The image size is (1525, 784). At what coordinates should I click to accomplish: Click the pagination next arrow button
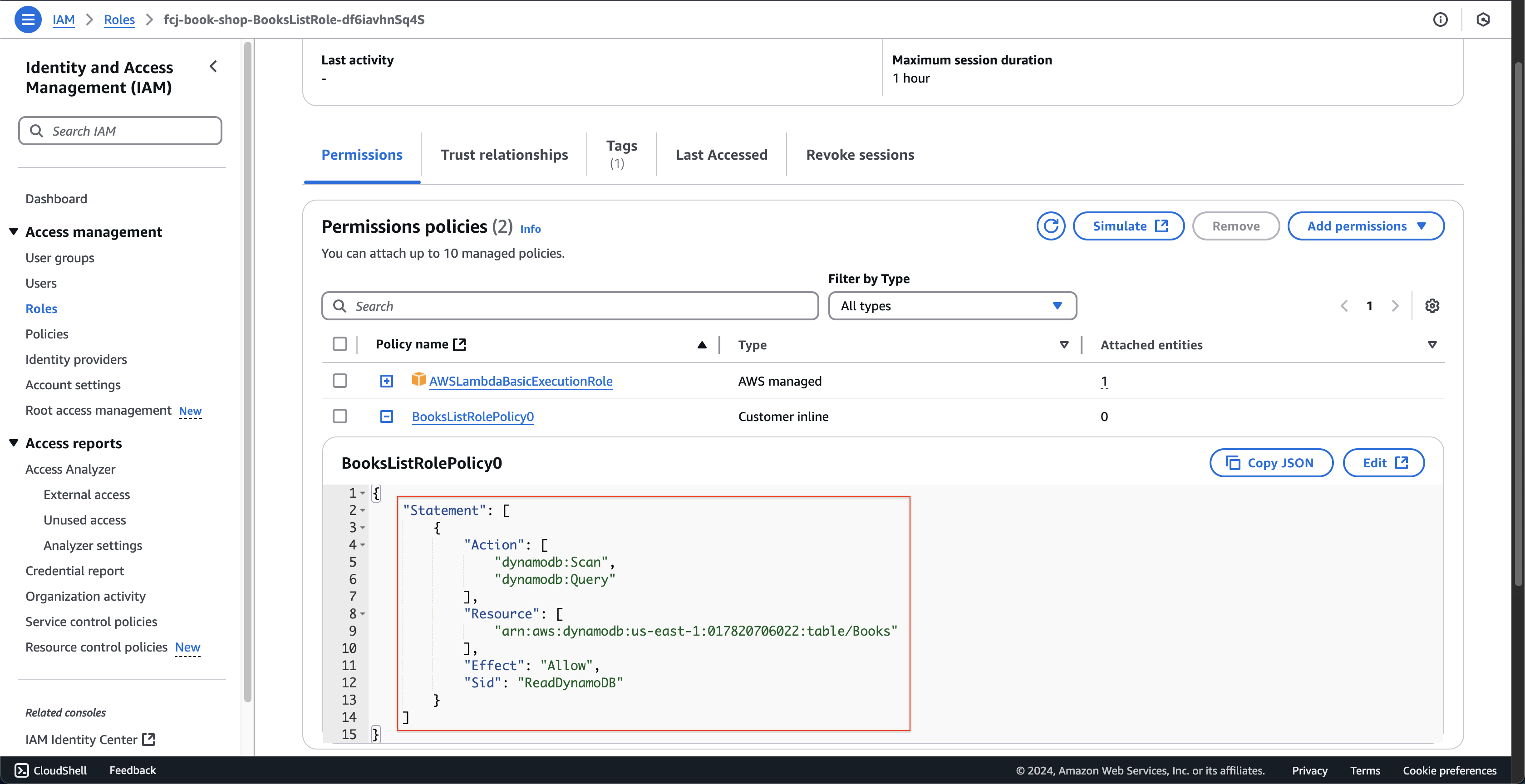coord(1396,306)
